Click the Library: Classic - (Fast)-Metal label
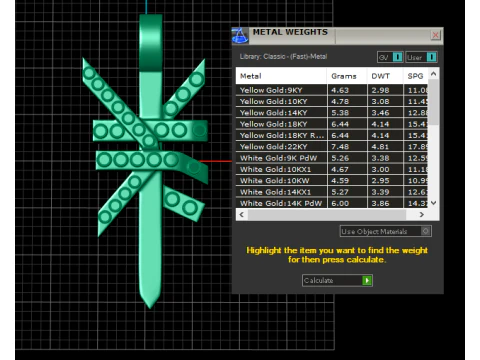This screenshot has width=480, height=360. 283,56
